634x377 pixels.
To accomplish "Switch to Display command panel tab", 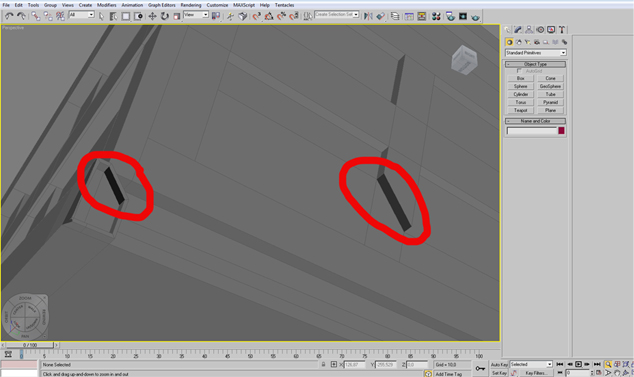I will [551, 30].
